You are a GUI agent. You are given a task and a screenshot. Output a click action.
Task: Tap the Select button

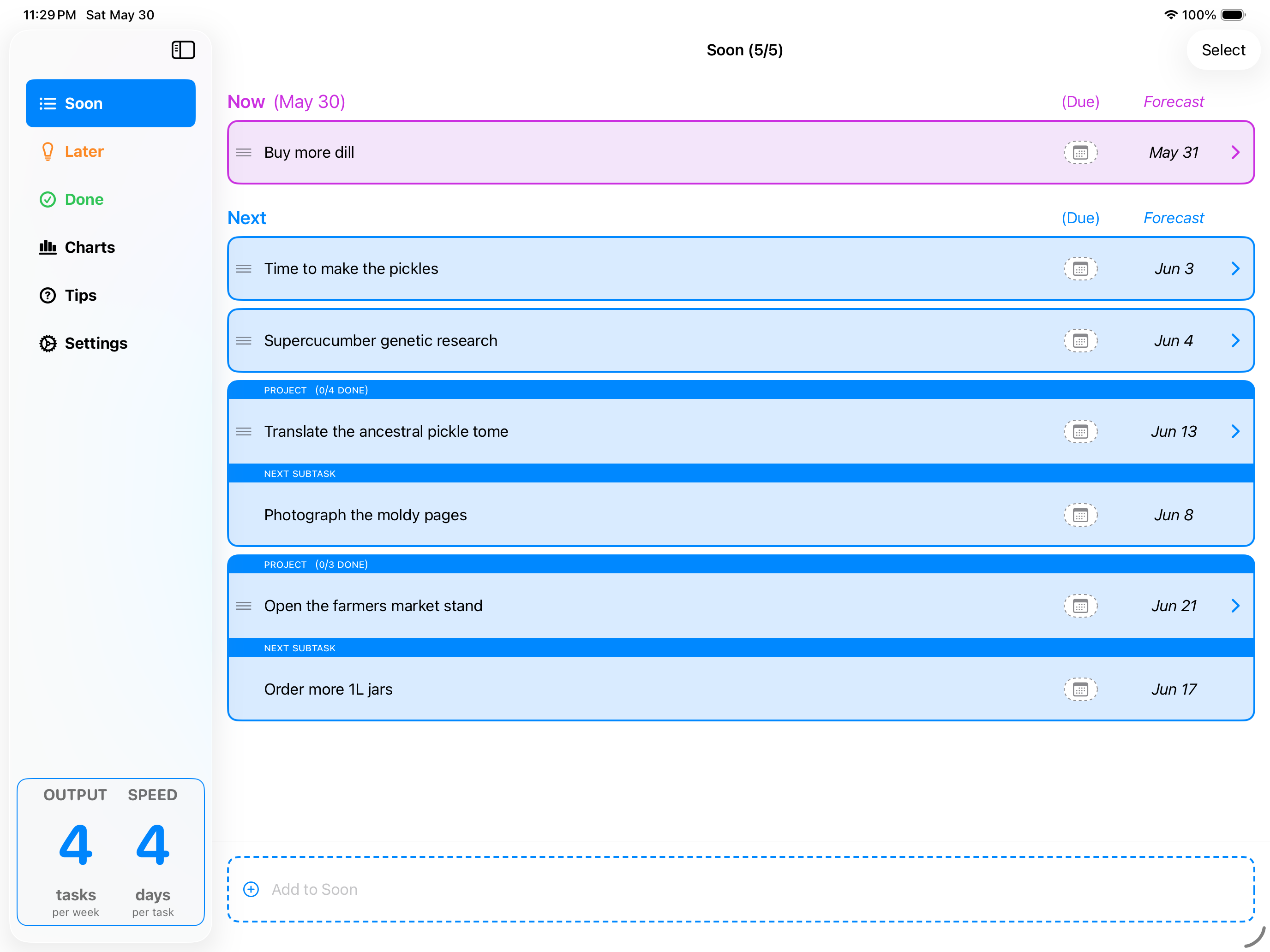pyautogui.click(x=1223, y=50)
